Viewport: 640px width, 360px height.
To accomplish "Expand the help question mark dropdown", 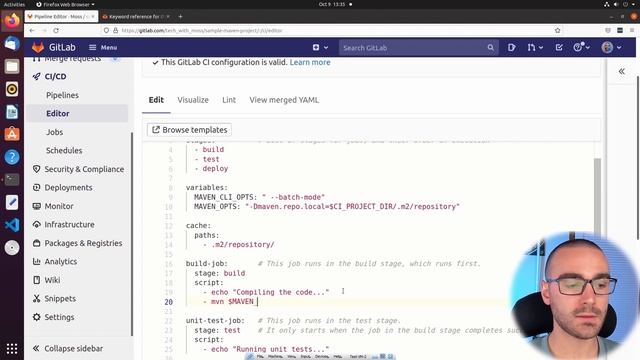I will [x=581, y=47].
